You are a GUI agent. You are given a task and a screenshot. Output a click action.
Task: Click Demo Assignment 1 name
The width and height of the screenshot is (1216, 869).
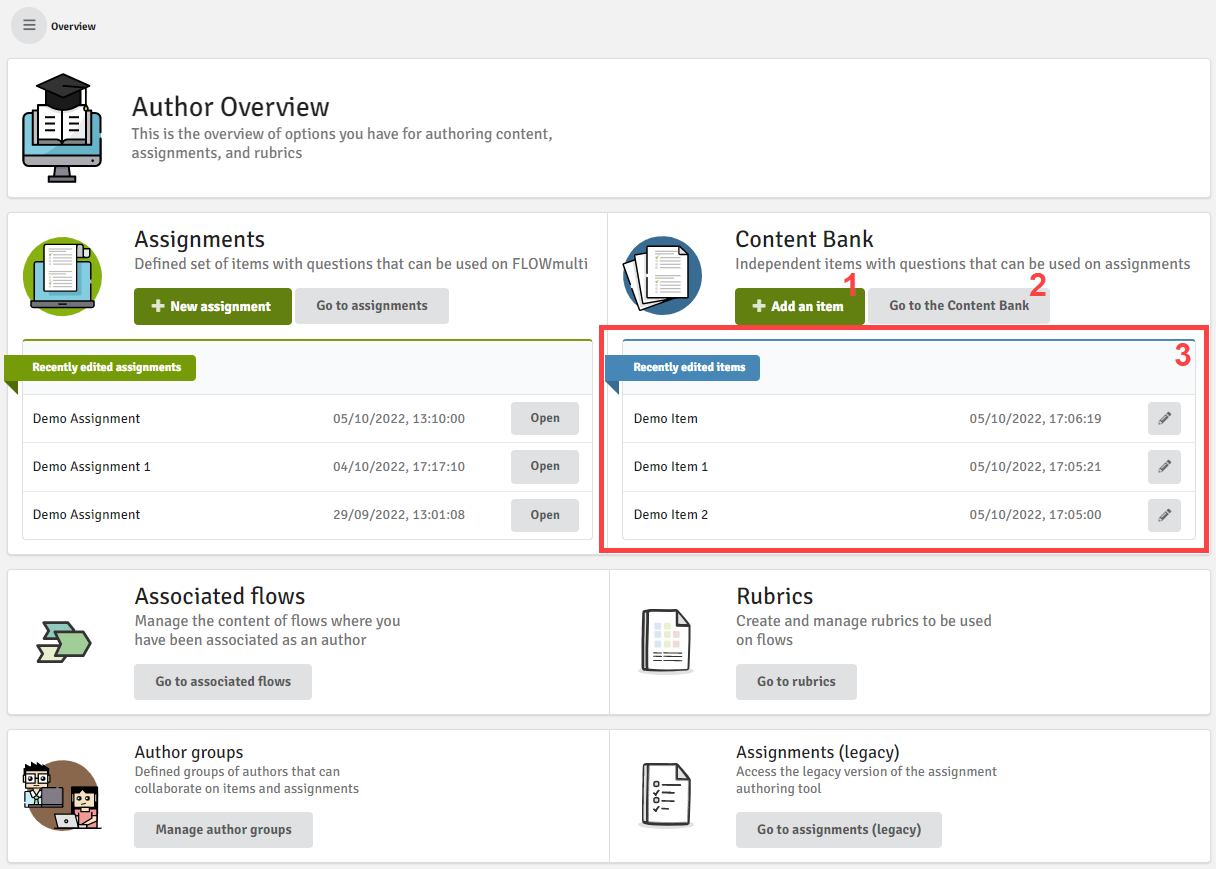(92, 467)
